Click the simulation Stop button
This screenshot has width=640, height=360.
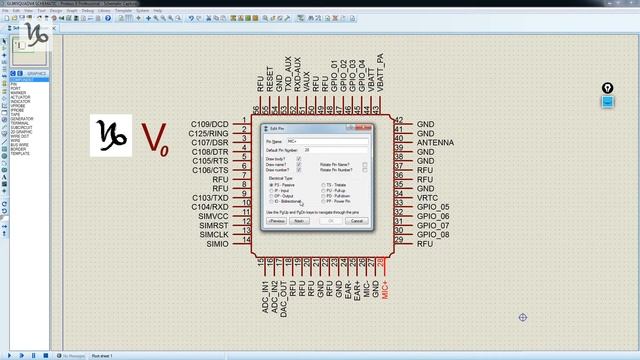(46, 356)
